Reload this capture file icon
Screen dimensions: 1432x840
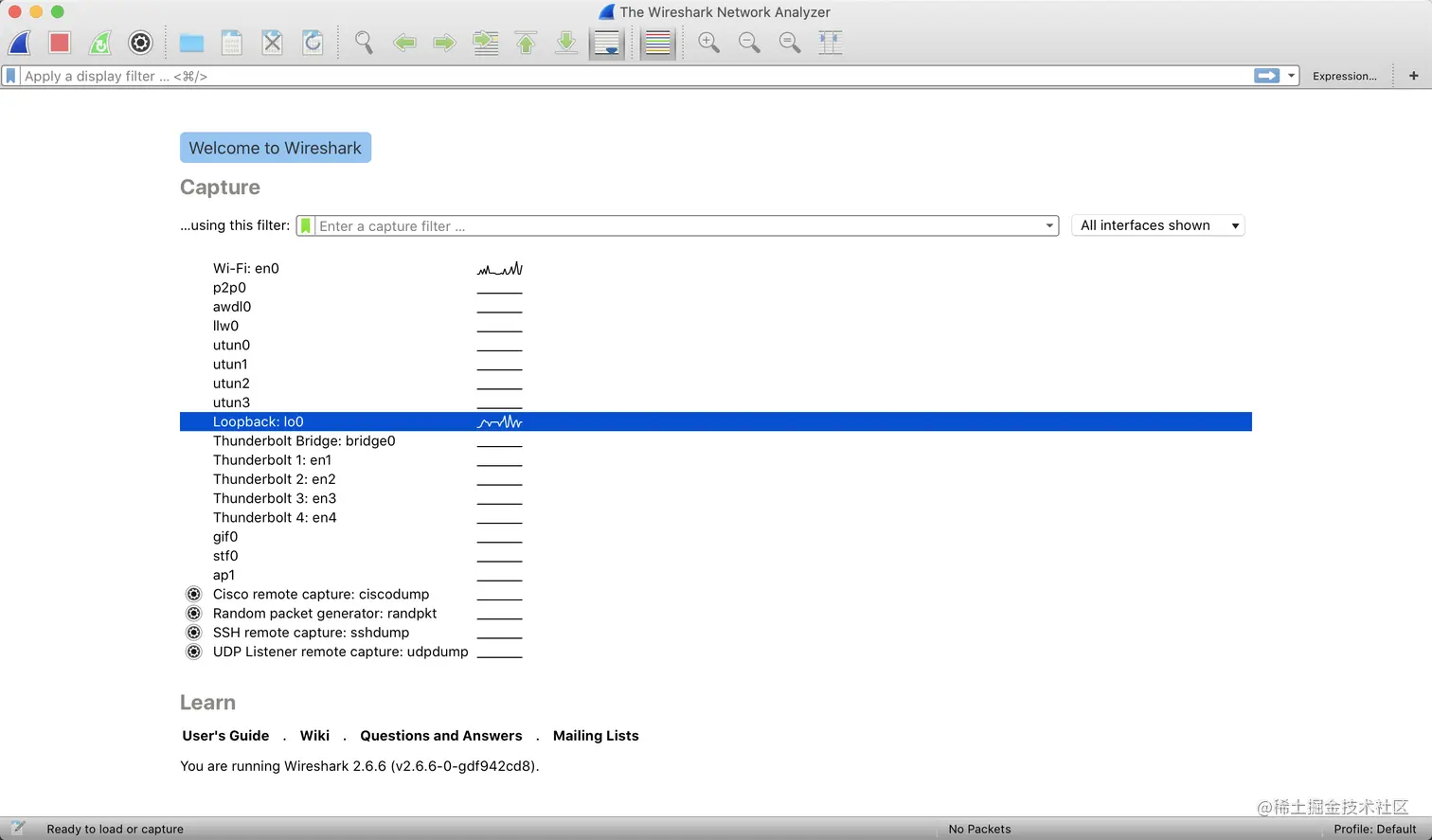click(313, 43)
